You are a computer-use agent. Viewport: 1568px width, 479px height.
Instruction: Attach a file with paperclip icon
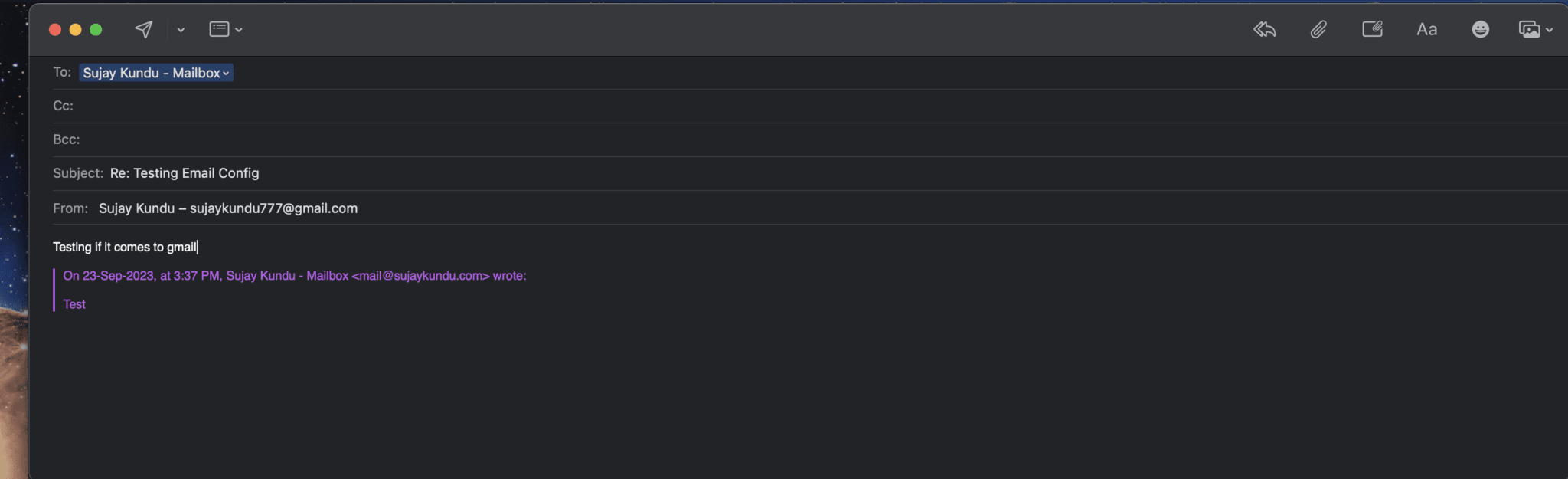1318,29
